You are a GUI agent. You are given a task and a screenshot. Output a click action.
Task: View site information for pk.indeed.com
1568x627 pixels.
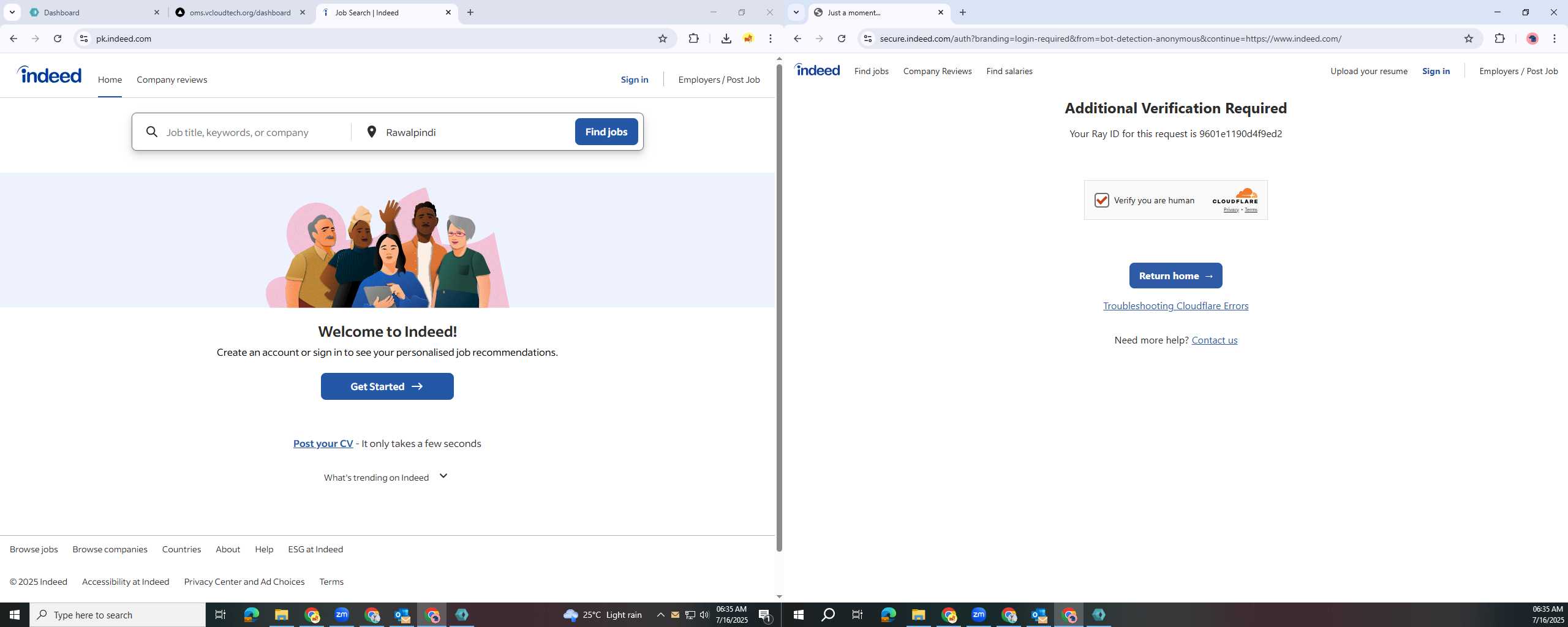click(x=84, y=39)
